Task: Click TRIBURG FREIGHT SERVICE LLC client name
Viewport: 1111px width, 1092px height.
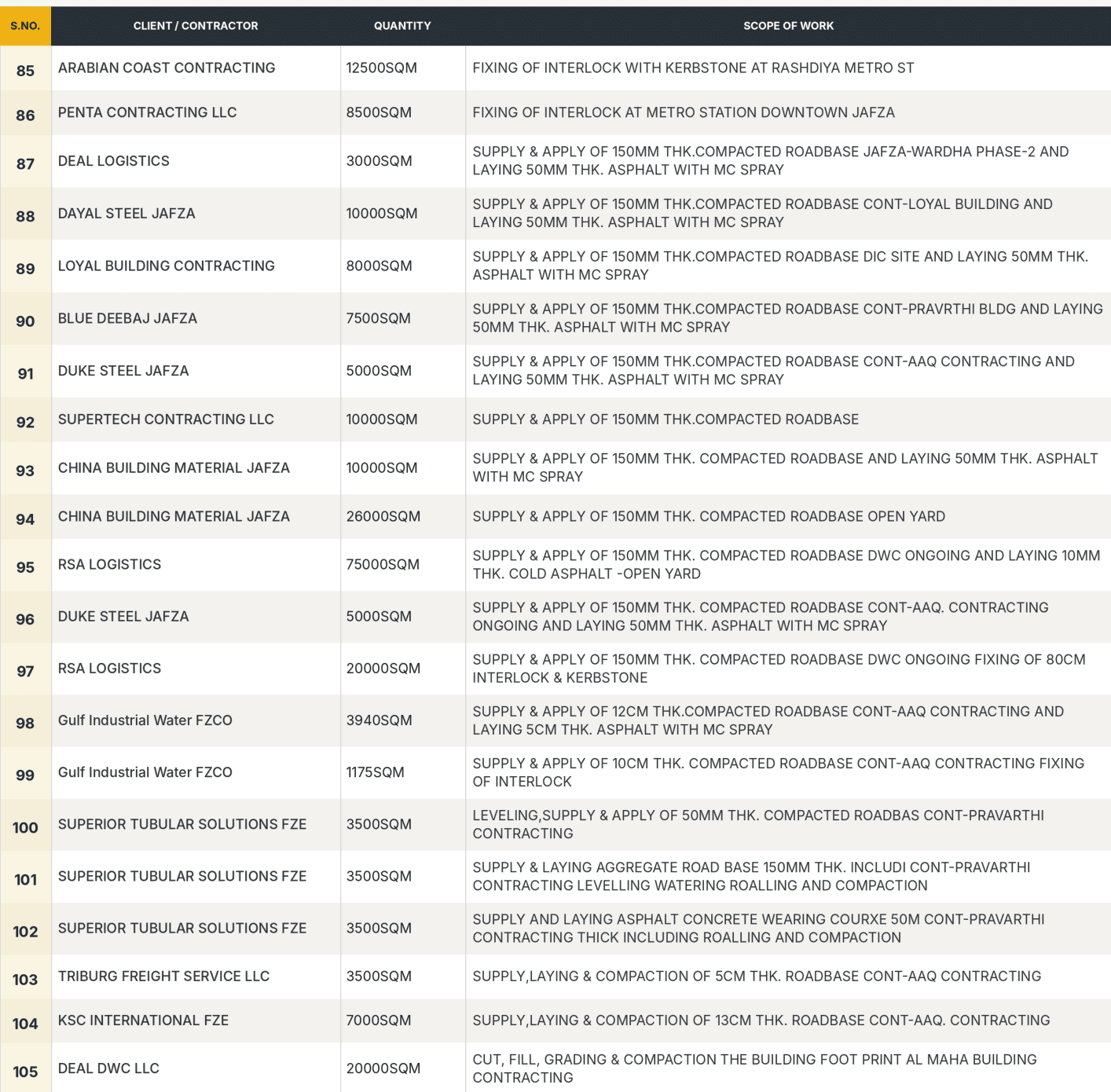Action: pyautogui.click(x=163, y=977)
